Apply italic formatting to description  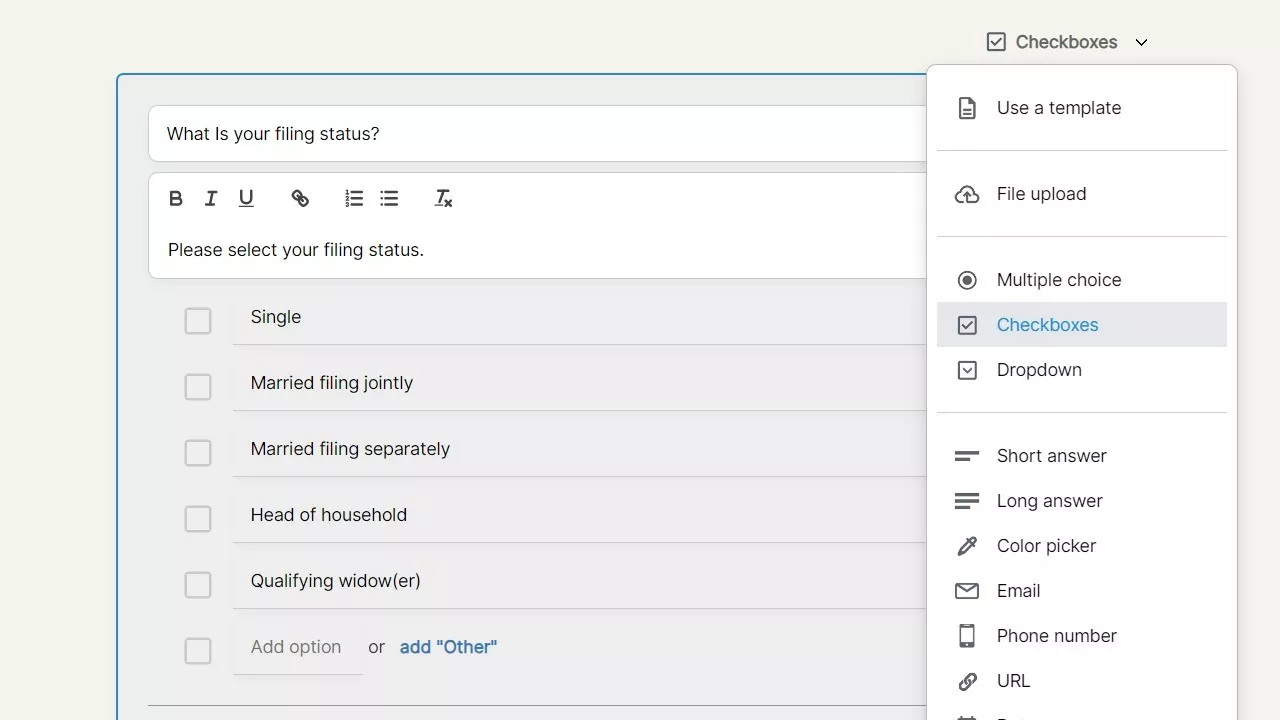211,199
